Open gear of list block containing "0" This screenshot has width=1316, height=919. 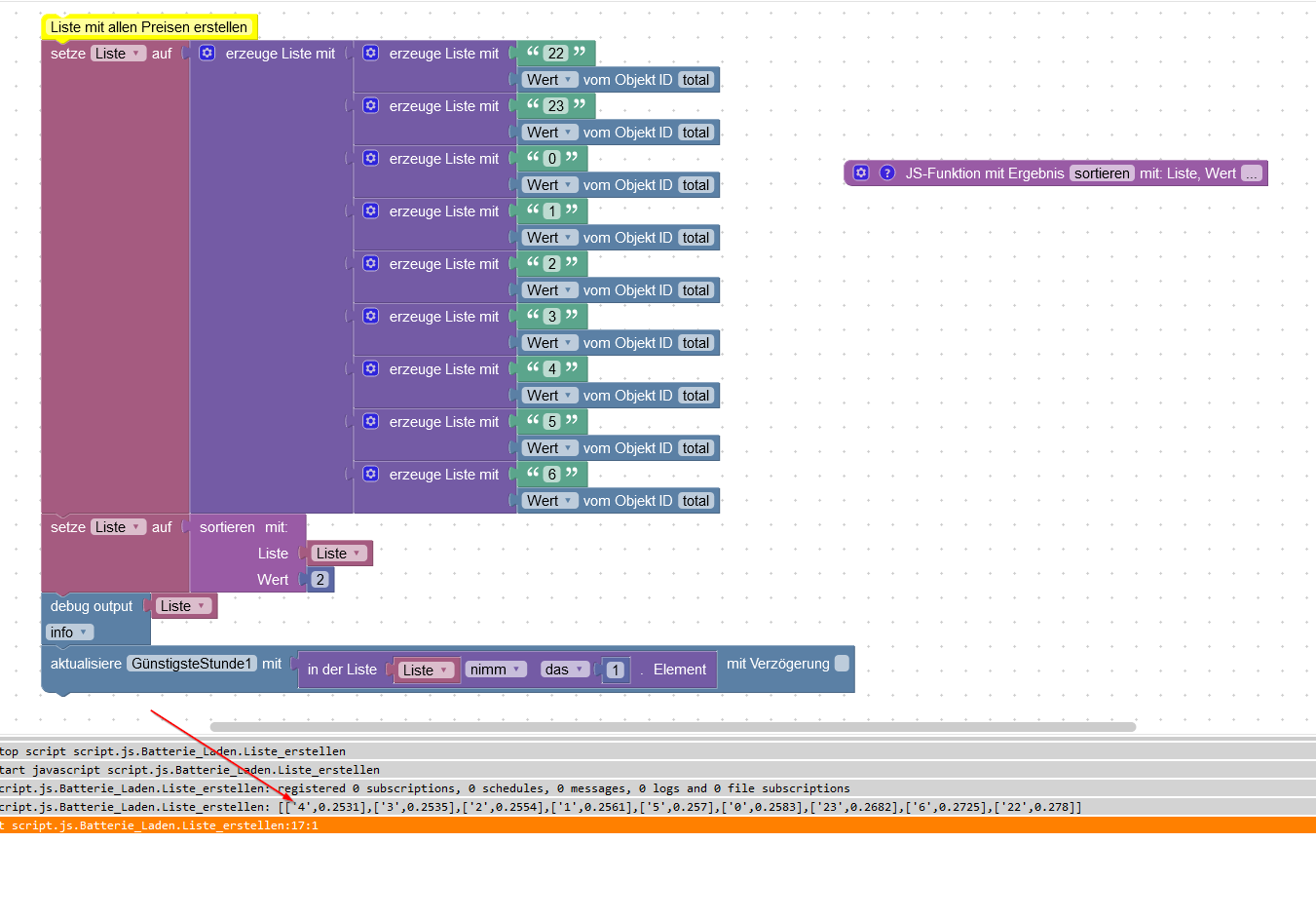click(x=371, y=158)
